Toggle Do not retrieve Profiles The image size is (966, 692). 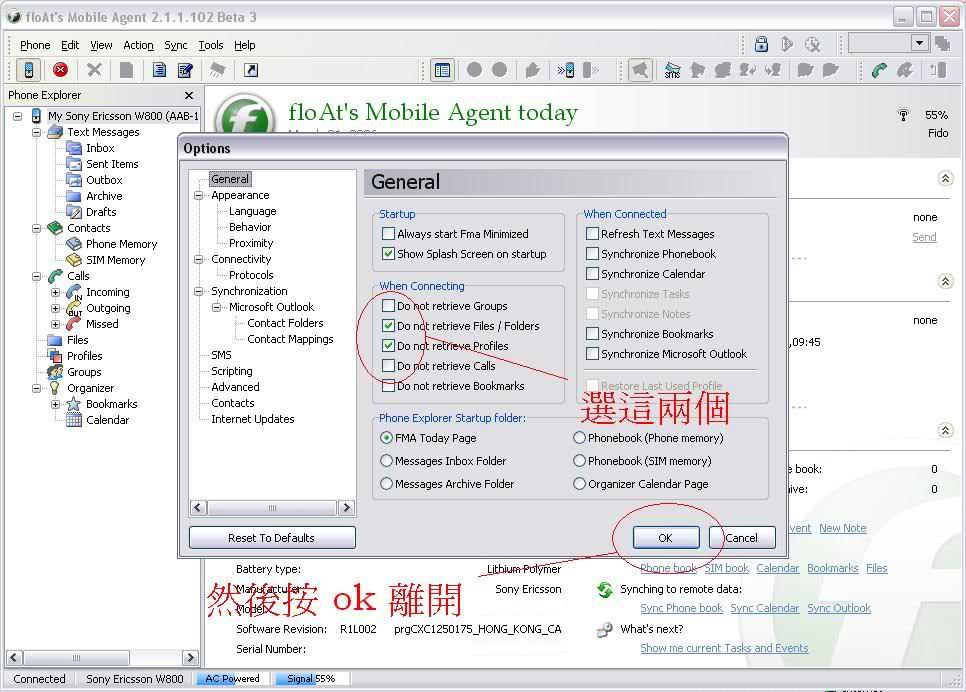388,346
